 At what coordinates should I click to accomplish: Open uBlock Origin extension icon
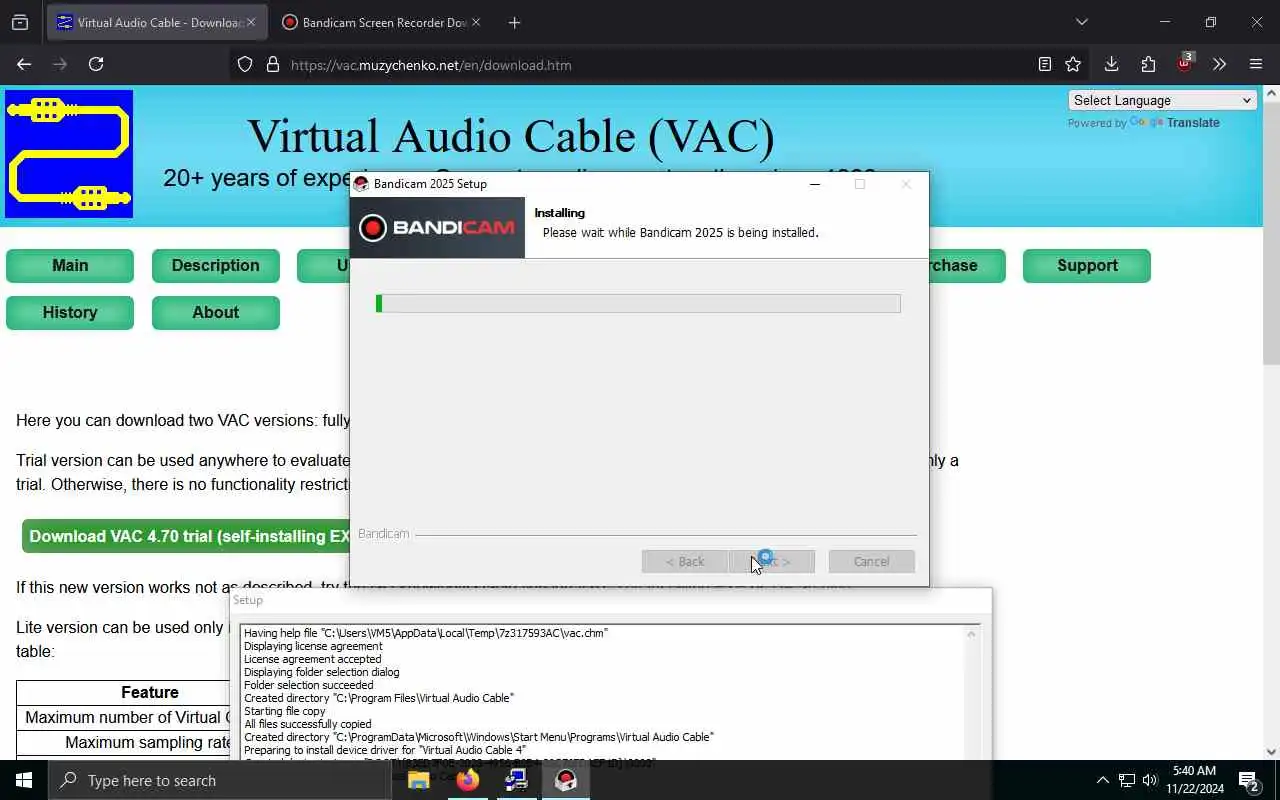pos(1185,63)
